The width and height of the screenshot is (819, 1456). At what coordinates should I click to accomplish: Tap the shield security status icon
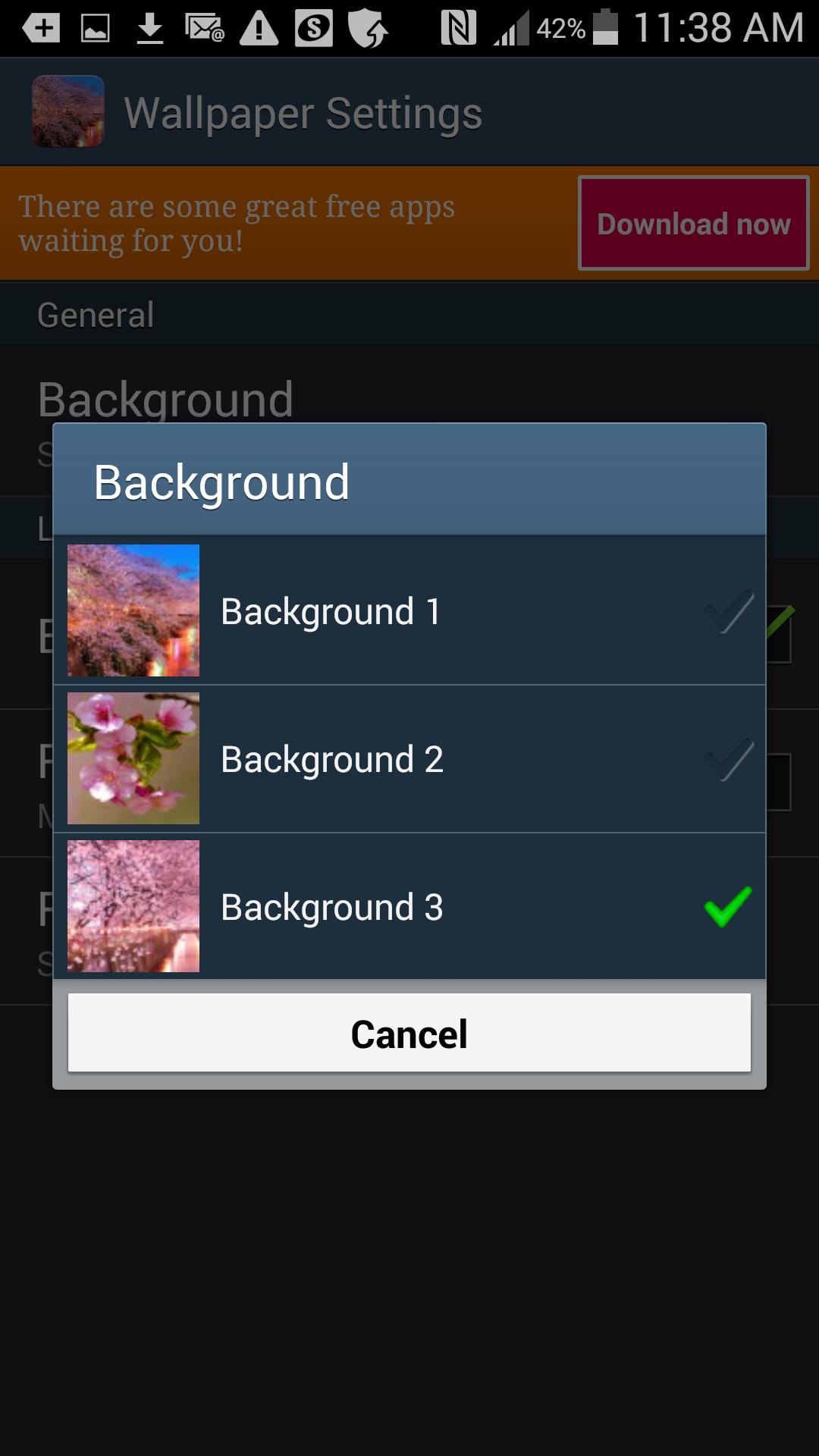[367, 29]
